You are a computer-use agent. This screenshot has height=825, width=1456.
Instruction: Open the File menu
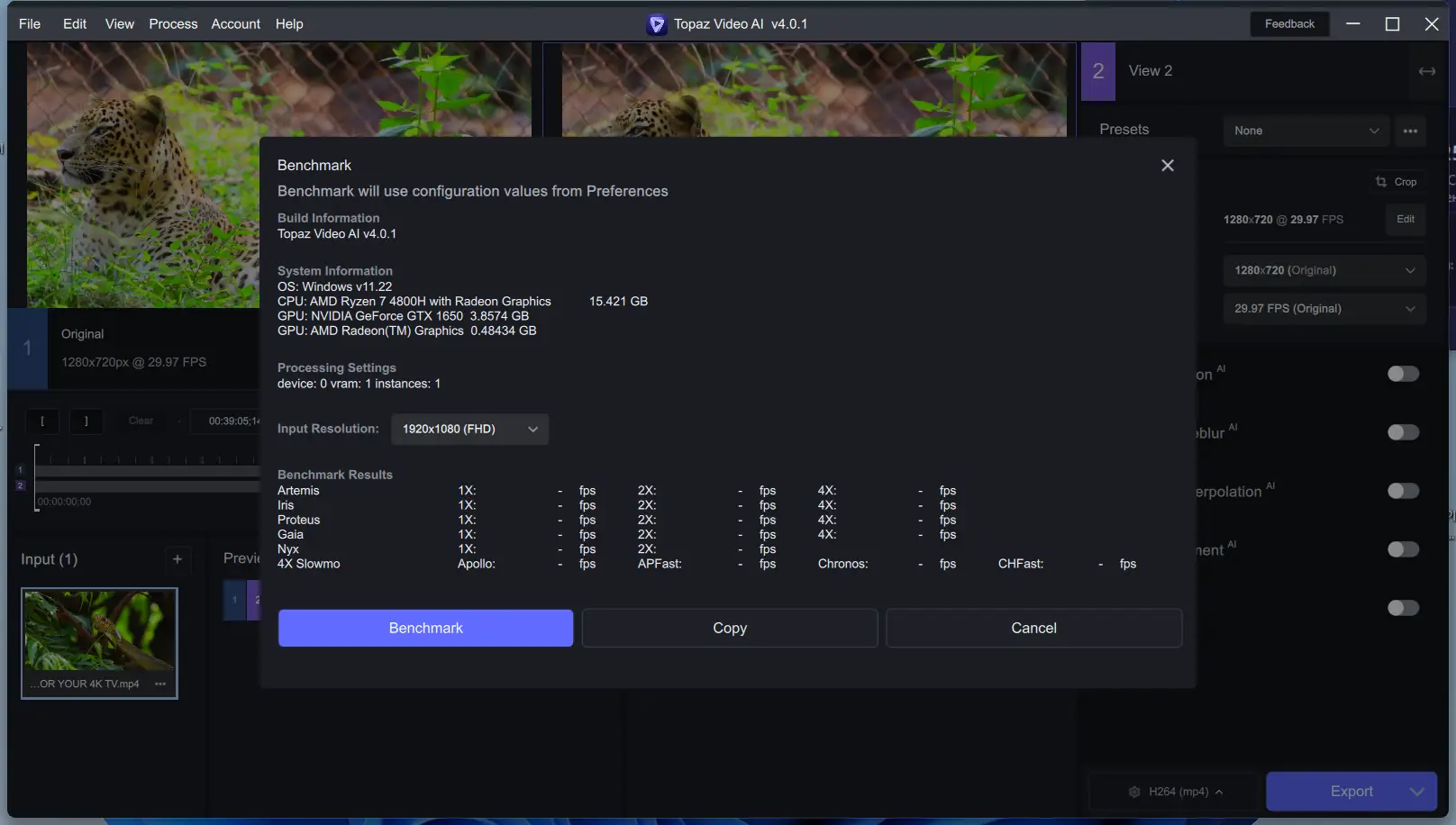tap(30, 23)
